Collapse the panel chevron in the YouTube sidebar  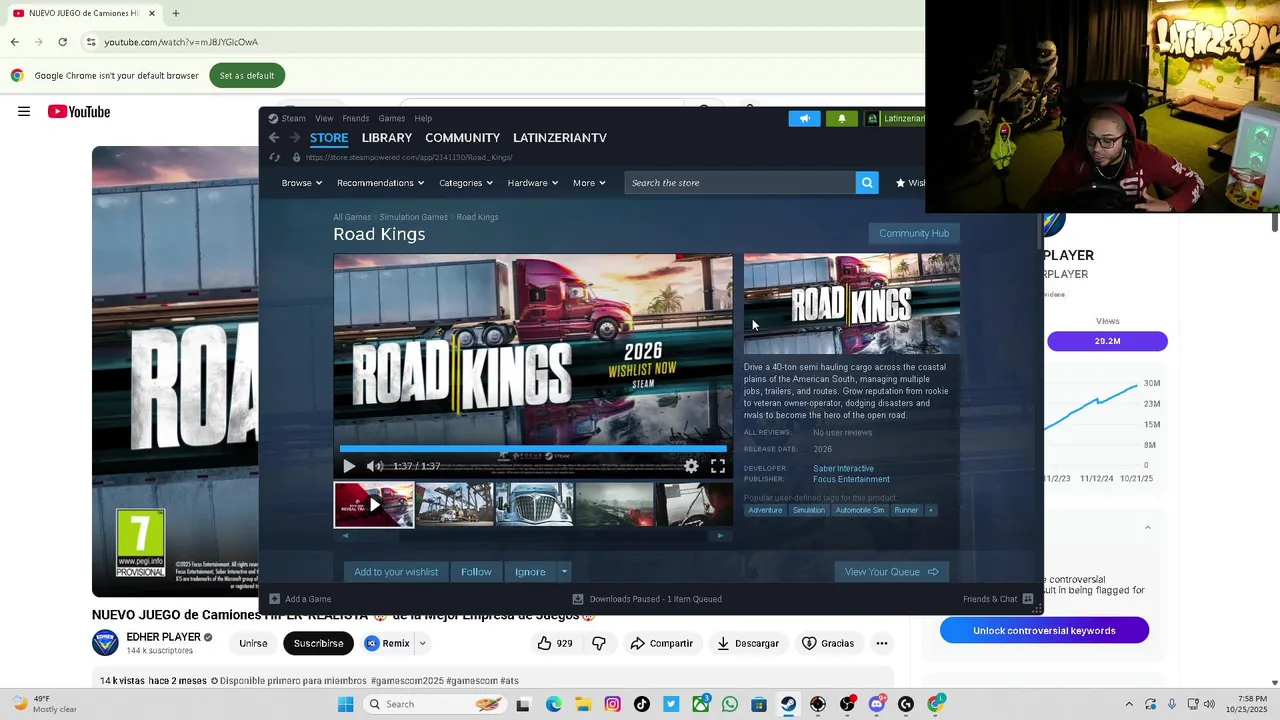(x=1147, y=528)
